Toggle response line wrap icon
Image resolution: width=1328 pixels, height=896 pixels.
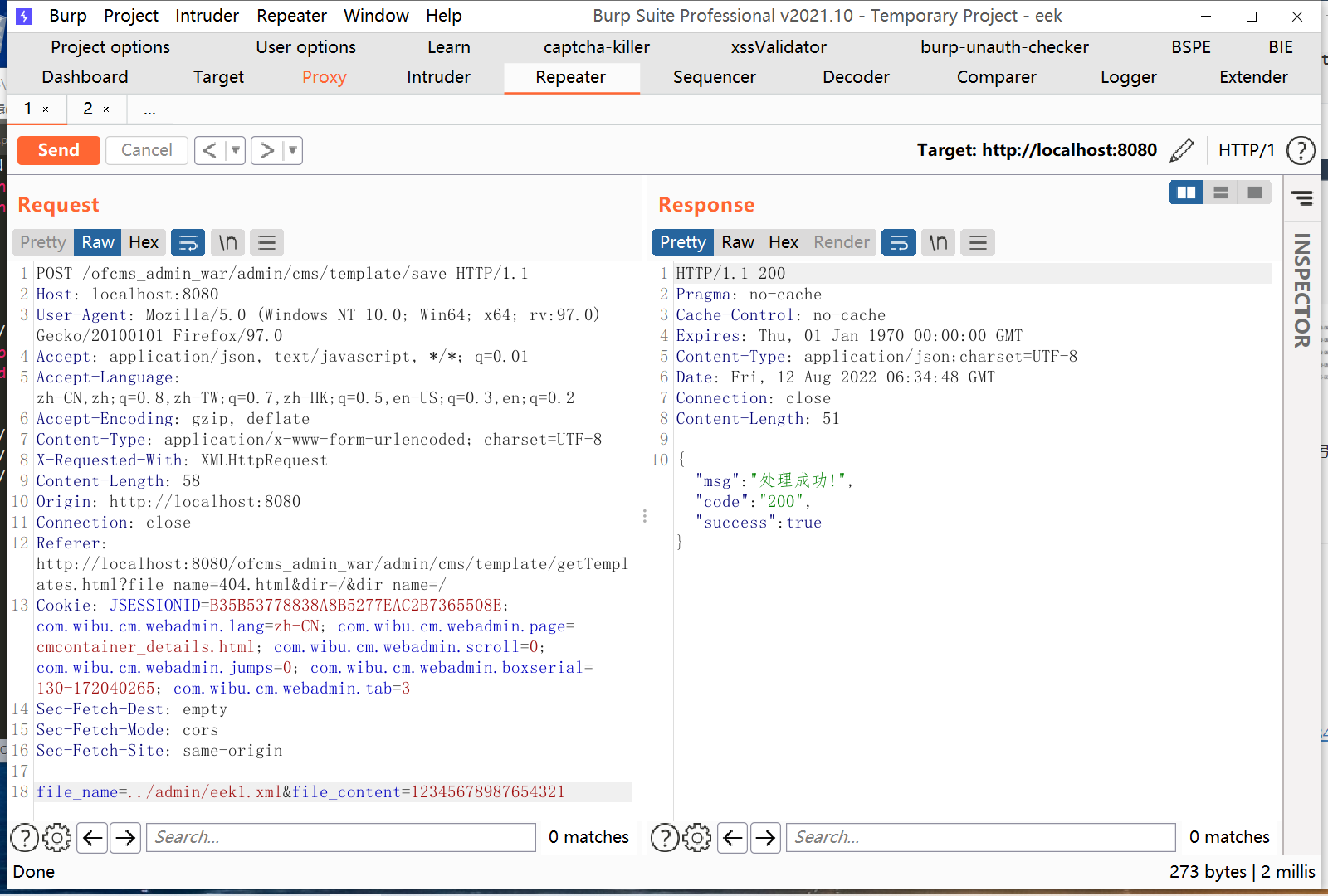point(899,242)
